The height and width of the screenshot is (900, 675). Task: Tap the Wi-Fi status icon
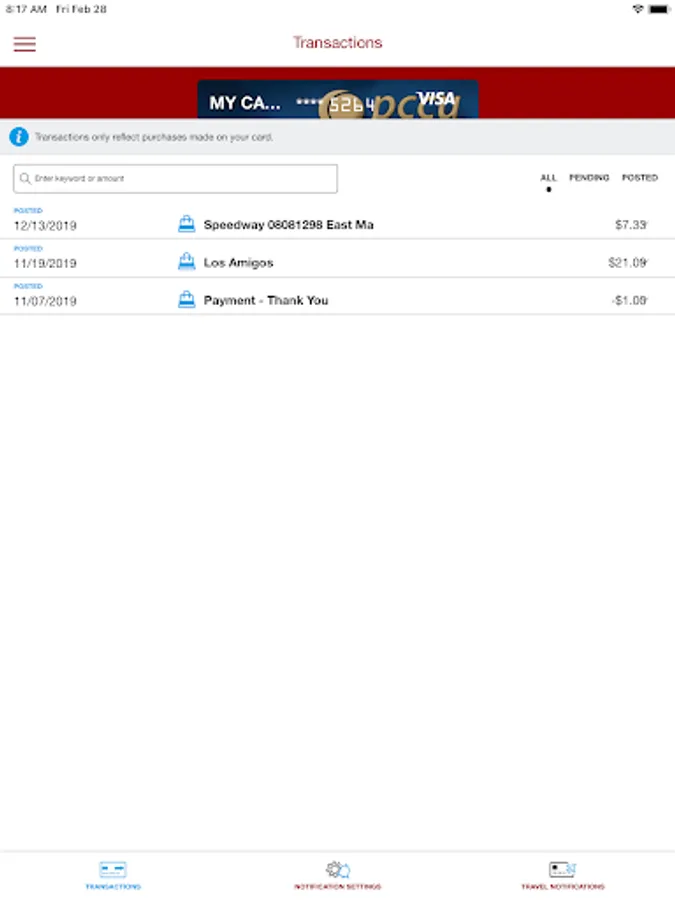638,9
